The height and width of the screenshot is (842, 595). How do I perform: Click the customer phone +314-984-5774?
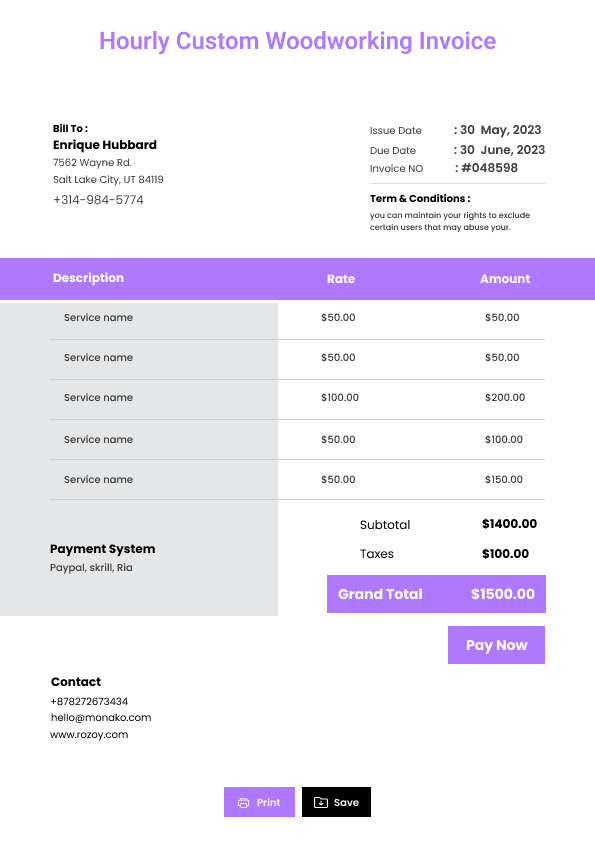pyautogui.click(x=98, y=200)
